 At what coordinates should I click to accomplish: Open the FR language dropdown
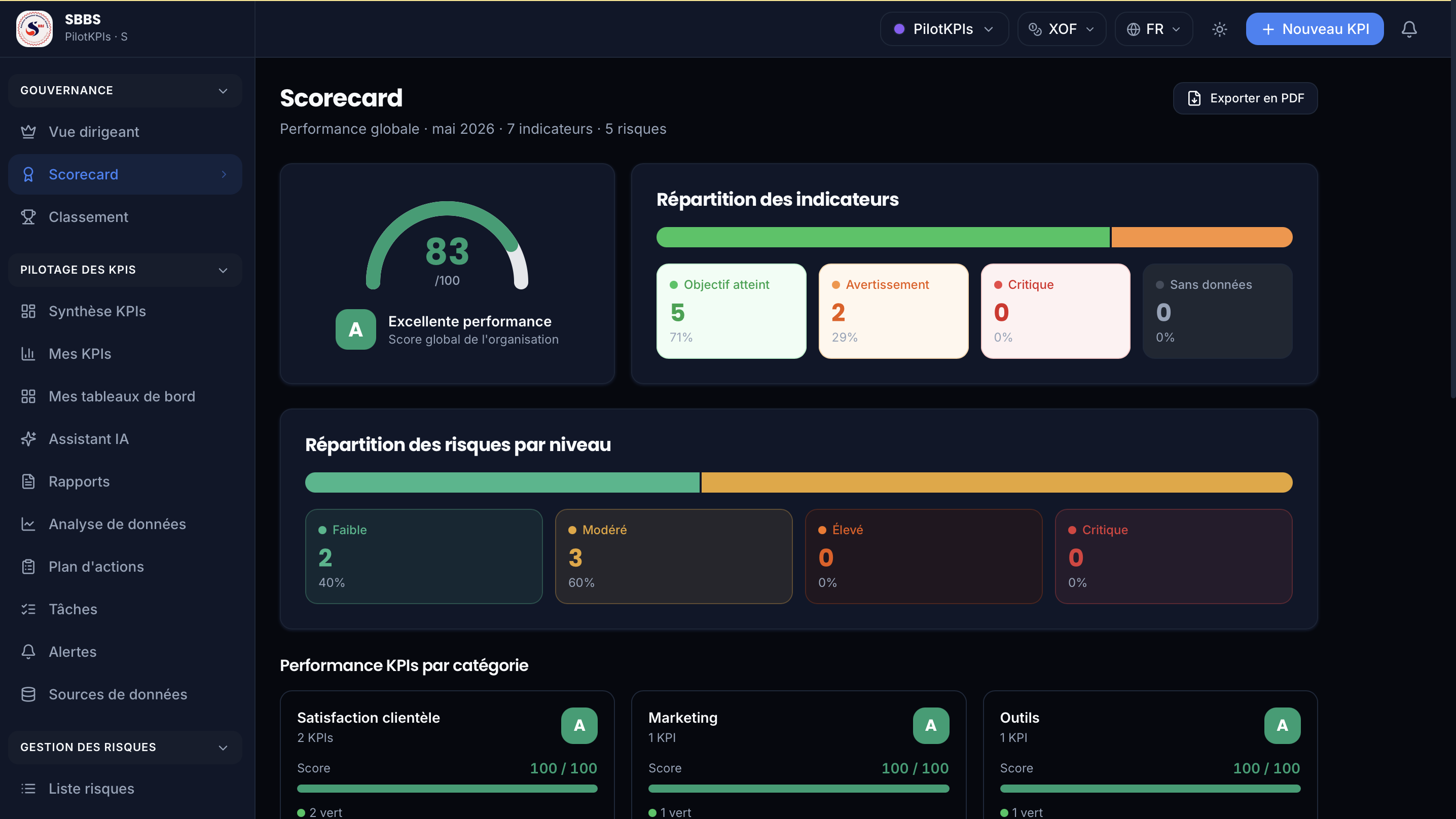[1154, 29]
